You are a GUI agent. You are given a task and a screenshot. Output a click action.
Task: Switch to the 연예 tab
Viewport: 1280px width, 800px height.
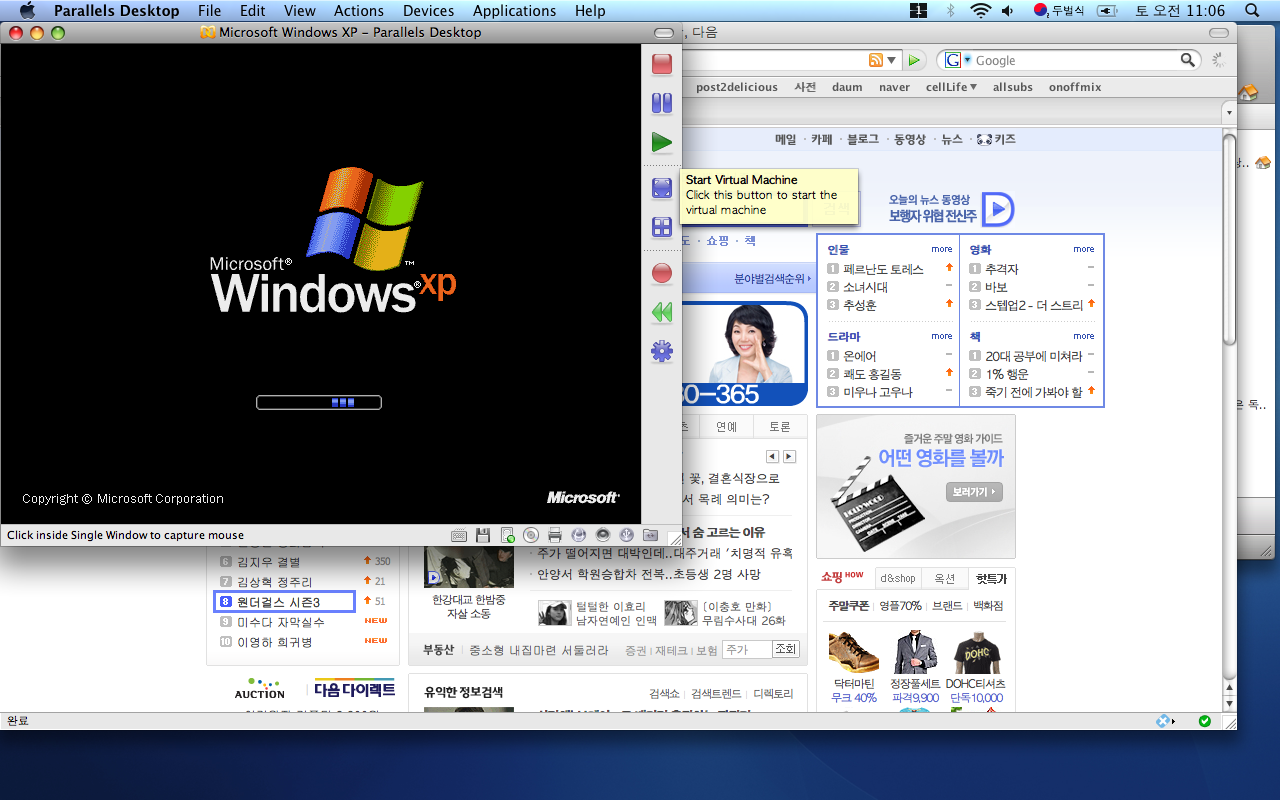[x=726, y=427]
